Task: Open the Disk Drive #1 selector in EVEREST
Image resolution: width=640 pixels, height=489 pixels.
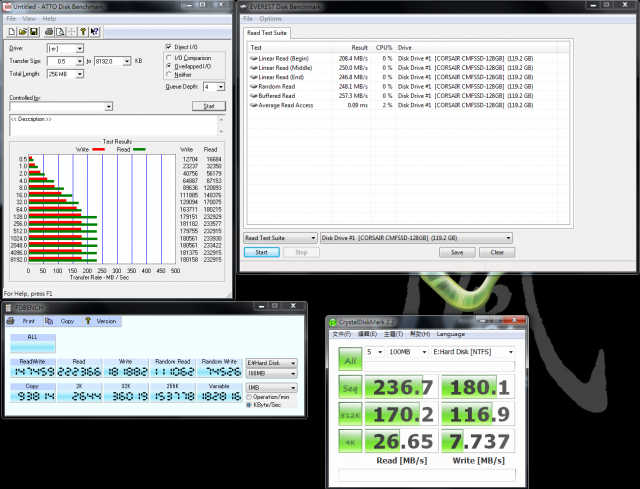Action: pos(416,238)
